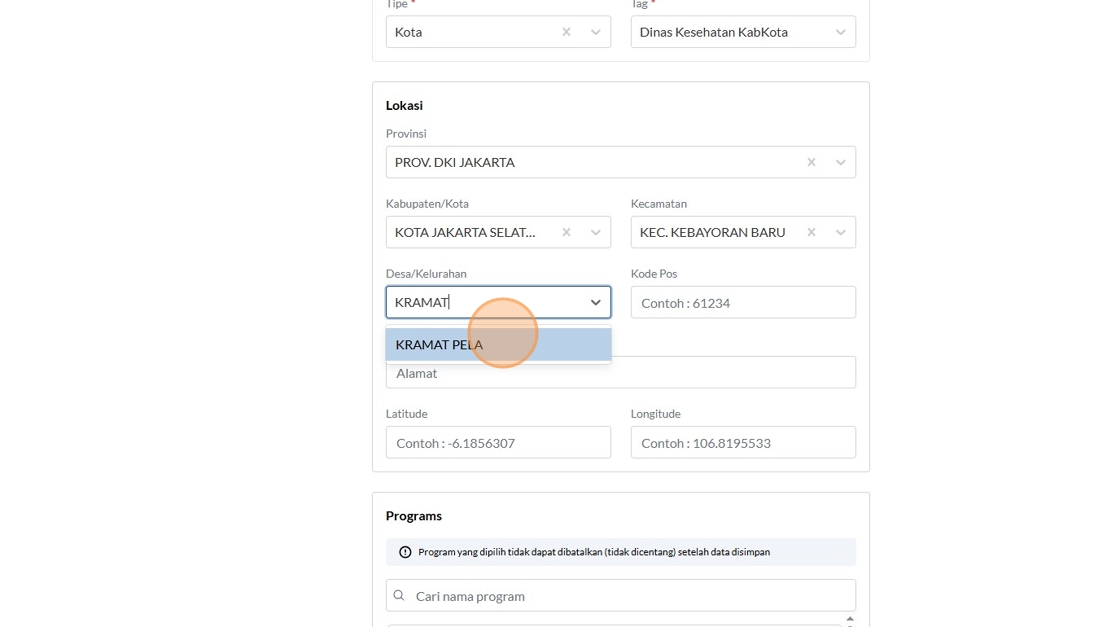Expand the Kecamatan dropdown chevron

pos(841,232)
